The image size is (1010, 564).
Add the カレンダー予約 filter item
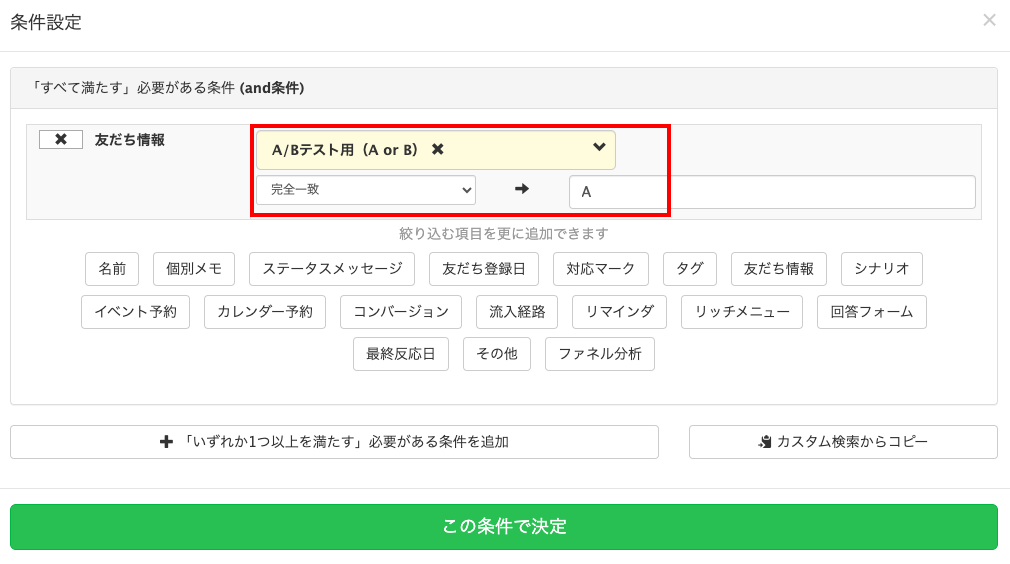[265, 312]
